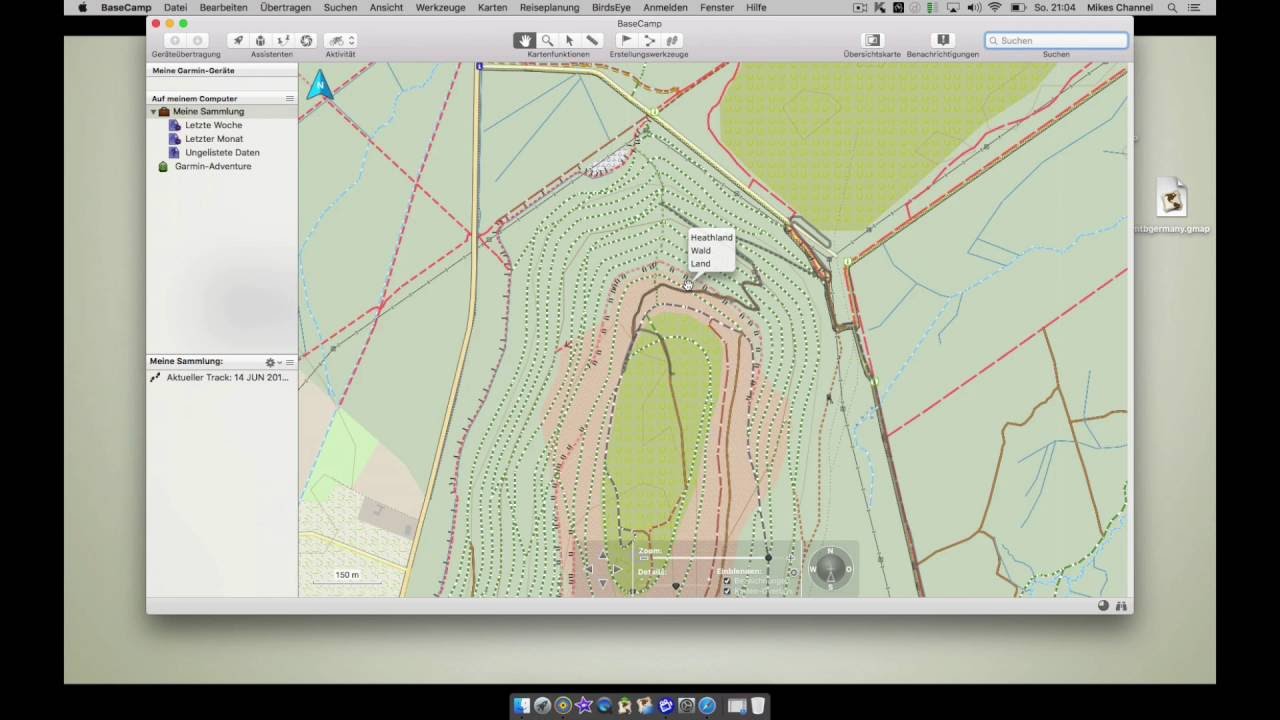Click the compass rose control
Image resolution: width=1280 pixels, height=720 pixels.
click(830, 569)
